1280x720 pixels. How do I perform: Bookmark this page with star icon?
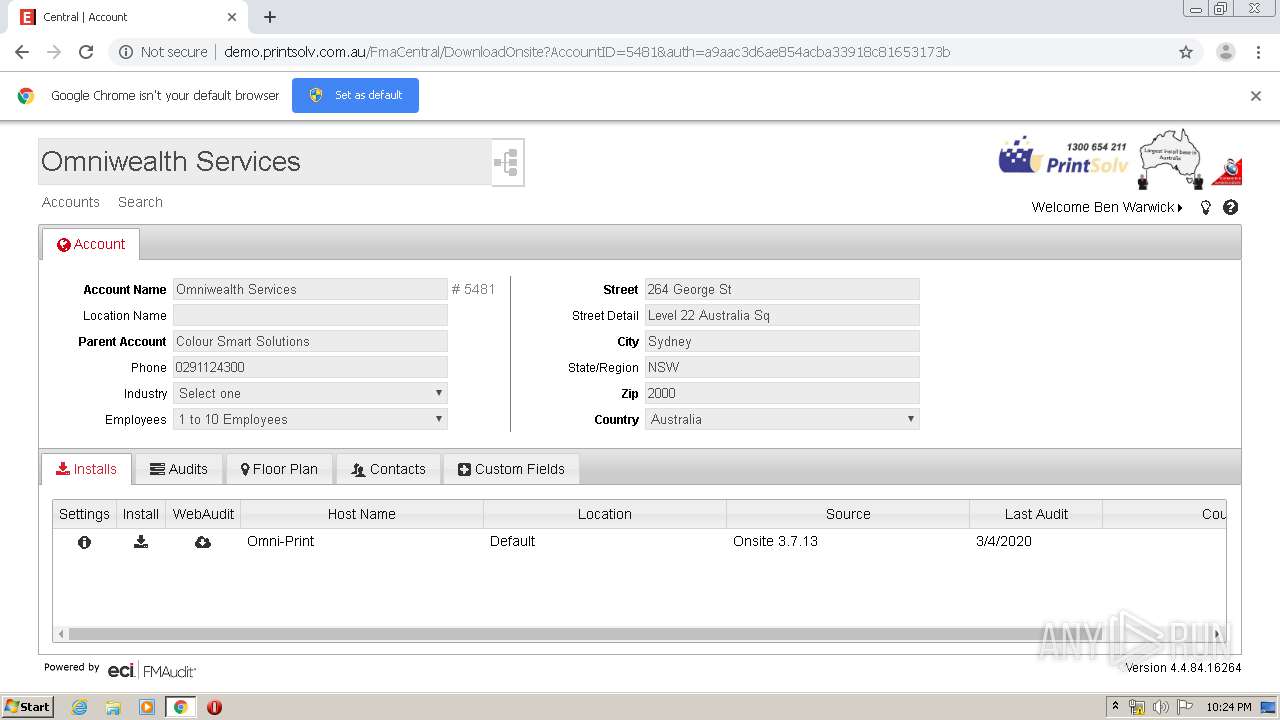(x=1186, y=52)
